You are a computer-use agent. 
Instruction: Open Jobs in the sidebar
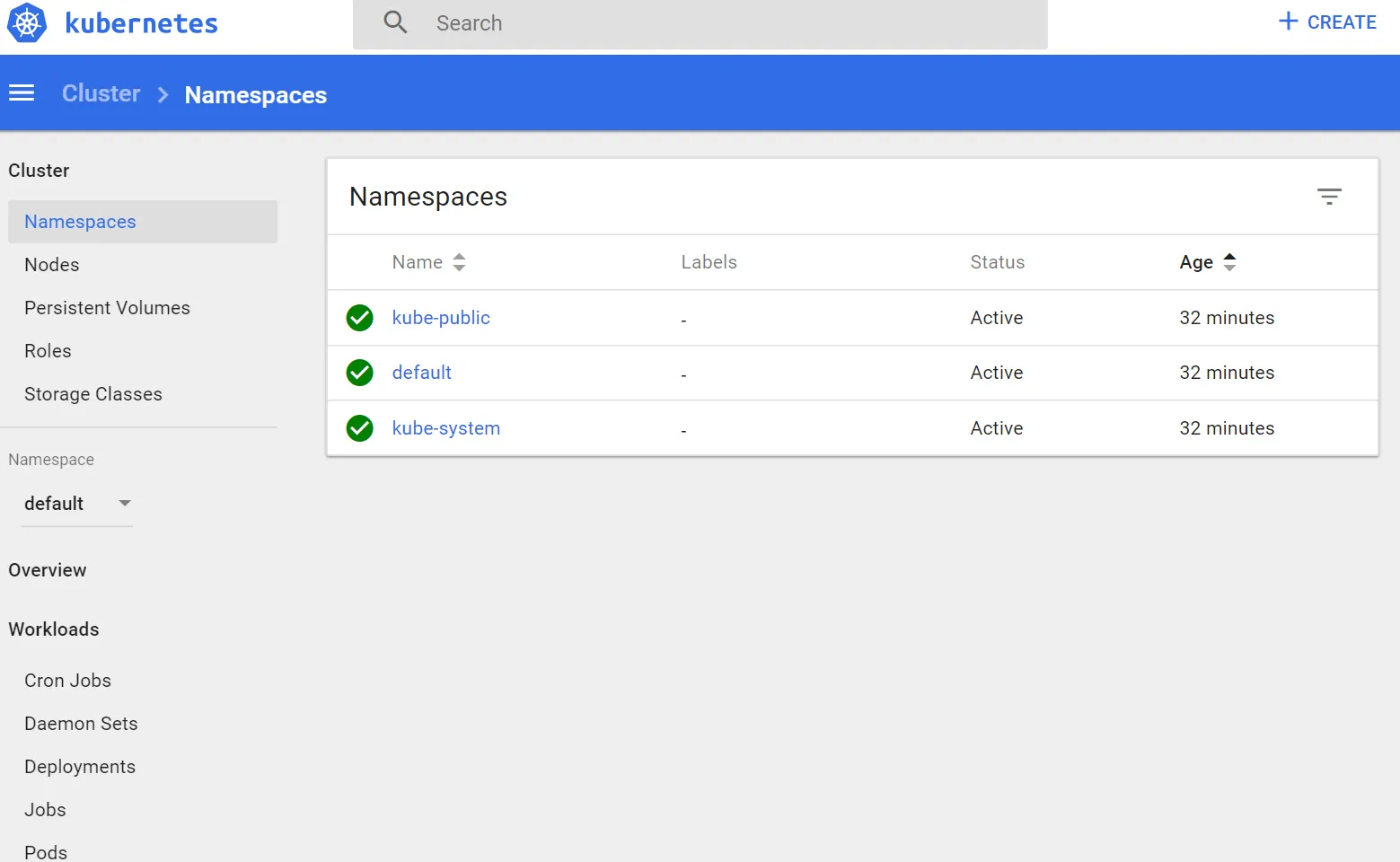point(45,810)
